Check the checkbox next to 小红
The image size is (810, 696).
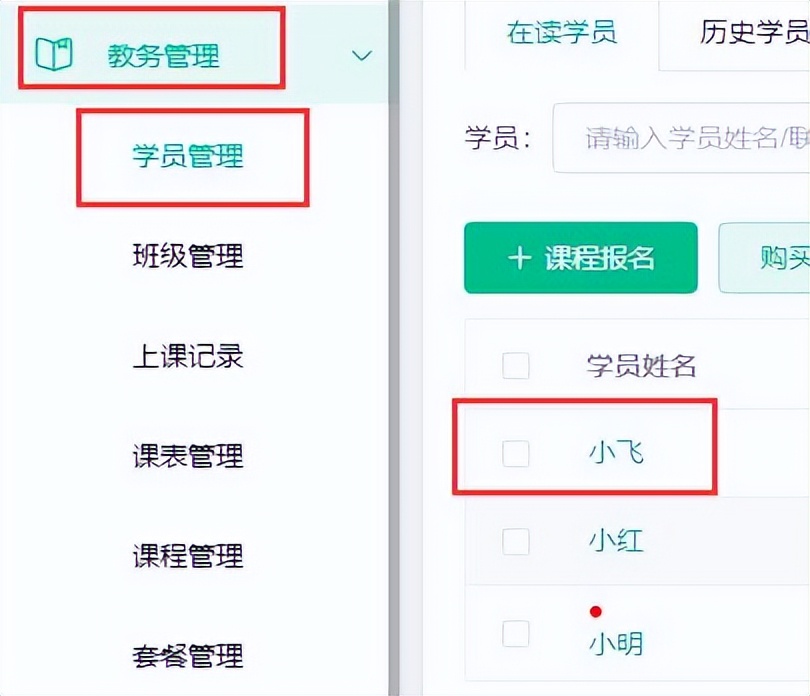point(515,541)
